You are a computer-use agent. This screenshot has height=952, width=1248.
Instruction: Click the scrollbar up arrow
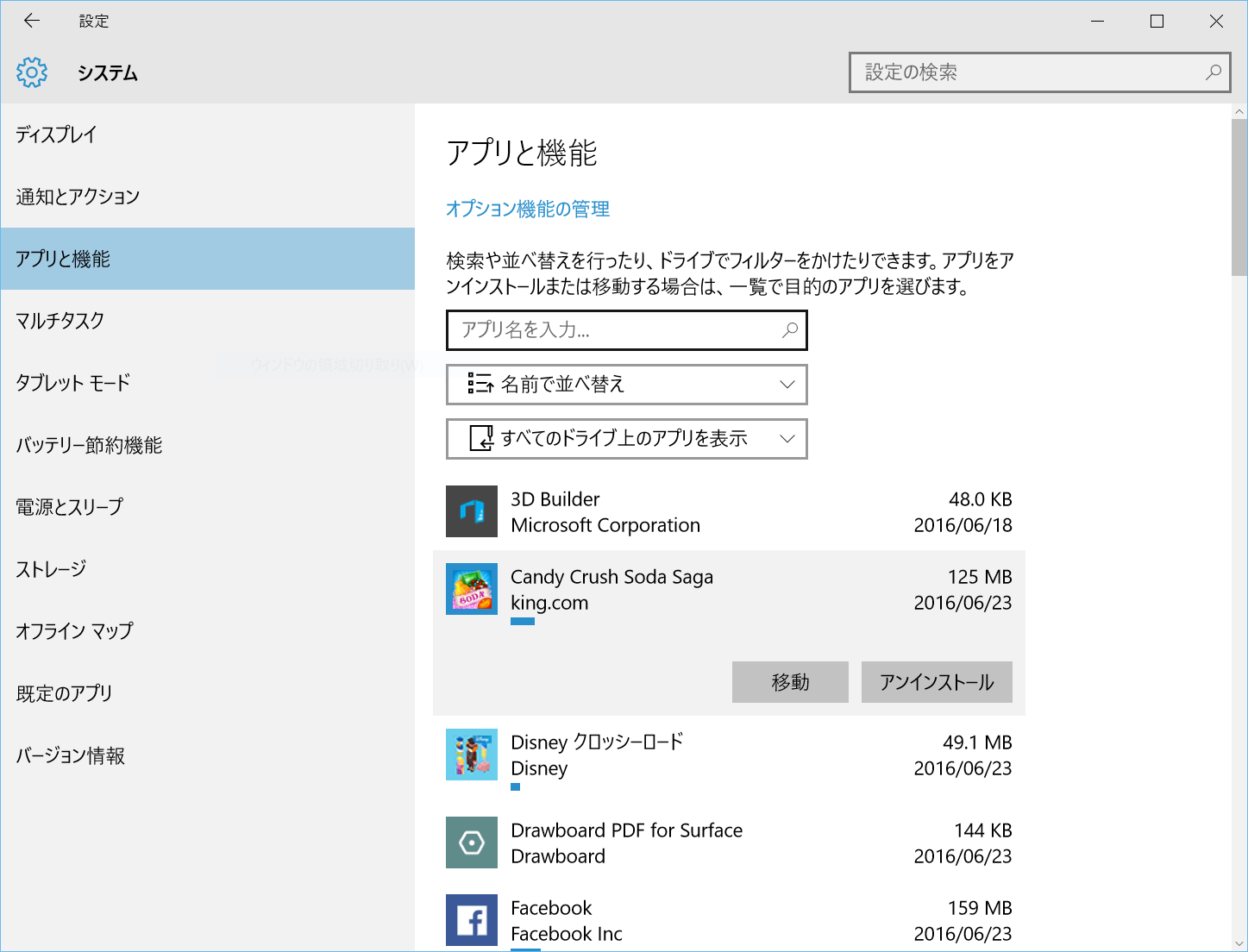[x=1239, y=111]
